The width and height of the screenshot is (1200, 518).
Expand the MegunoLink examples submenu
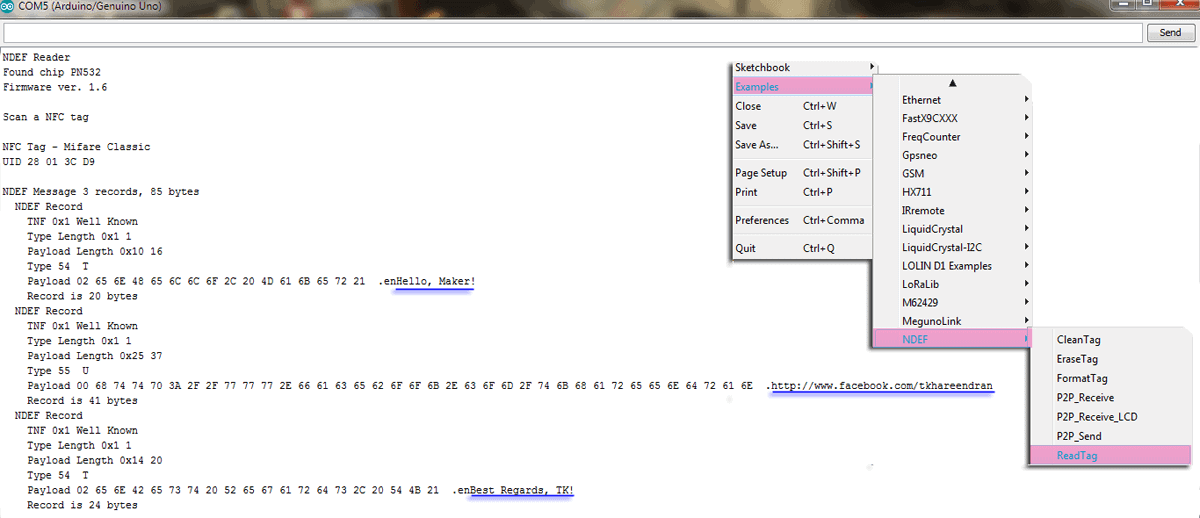point(953,321)
